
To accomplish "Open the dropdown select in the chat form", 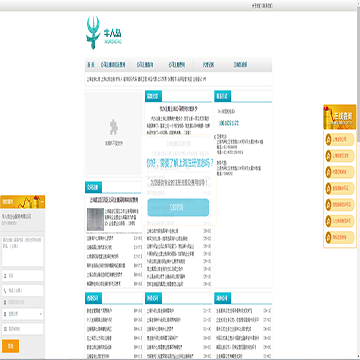I will pos(23,314).
